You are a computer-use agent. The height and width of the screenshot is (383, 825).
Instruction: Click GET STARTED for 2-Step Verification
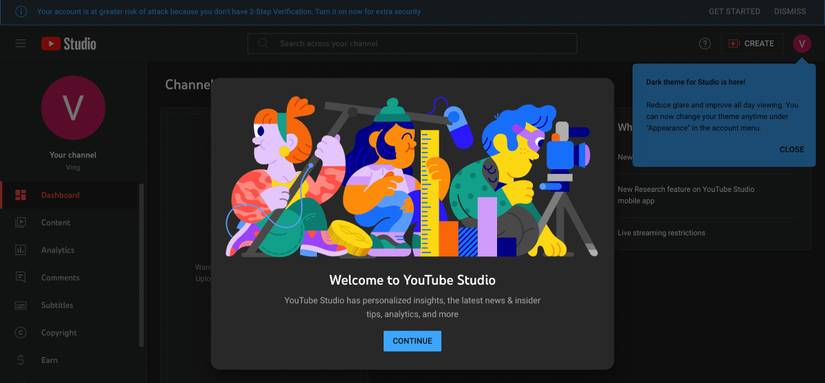(734, 11)
